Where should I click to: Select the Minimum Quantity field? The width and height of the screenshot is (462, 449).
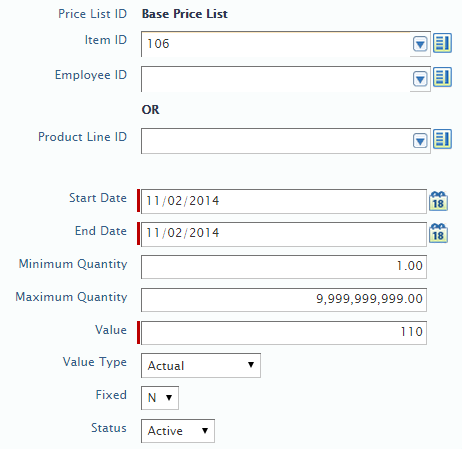pyautogui.click(x=284, y=267)
